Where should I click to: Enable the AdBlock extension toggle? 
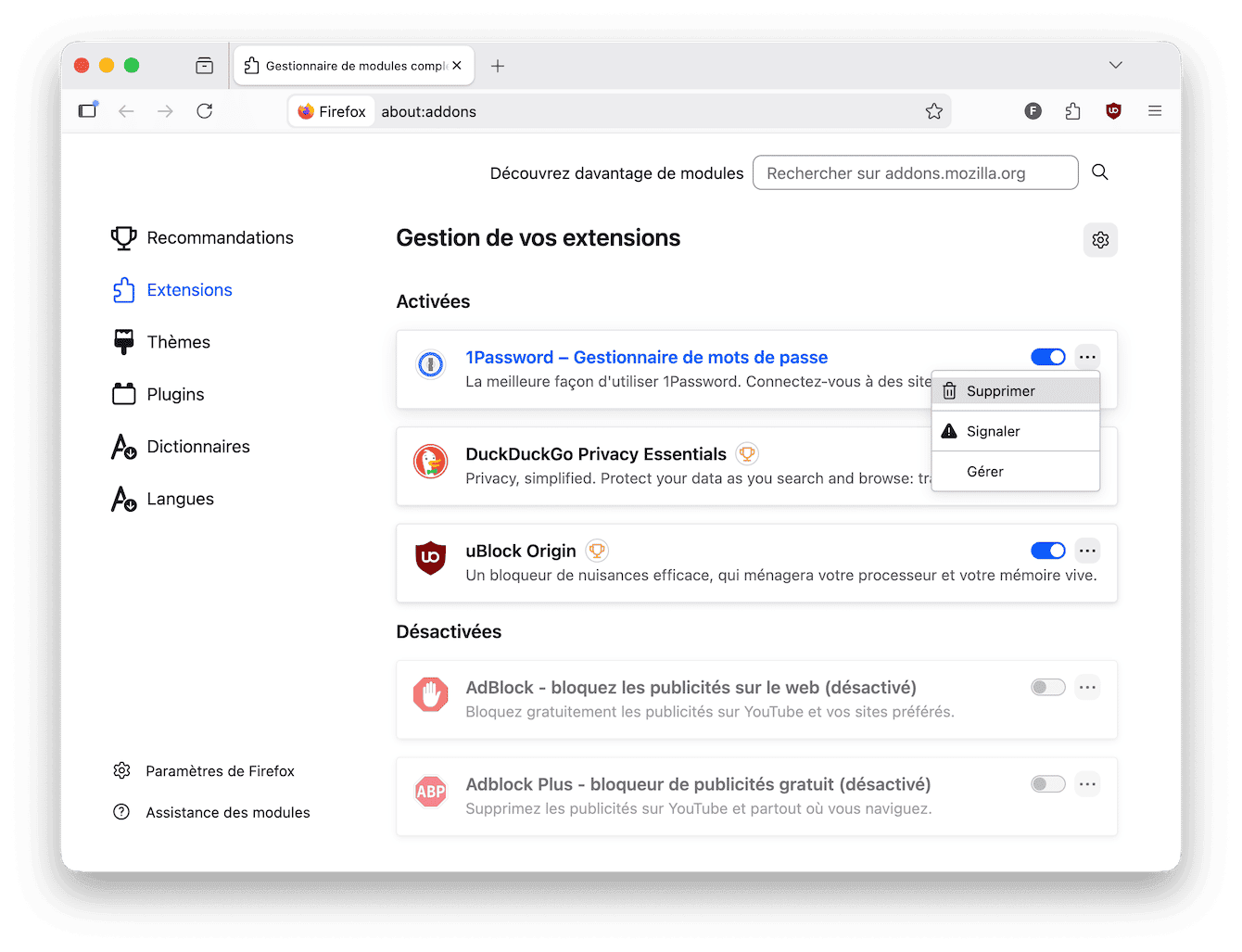1047,687
